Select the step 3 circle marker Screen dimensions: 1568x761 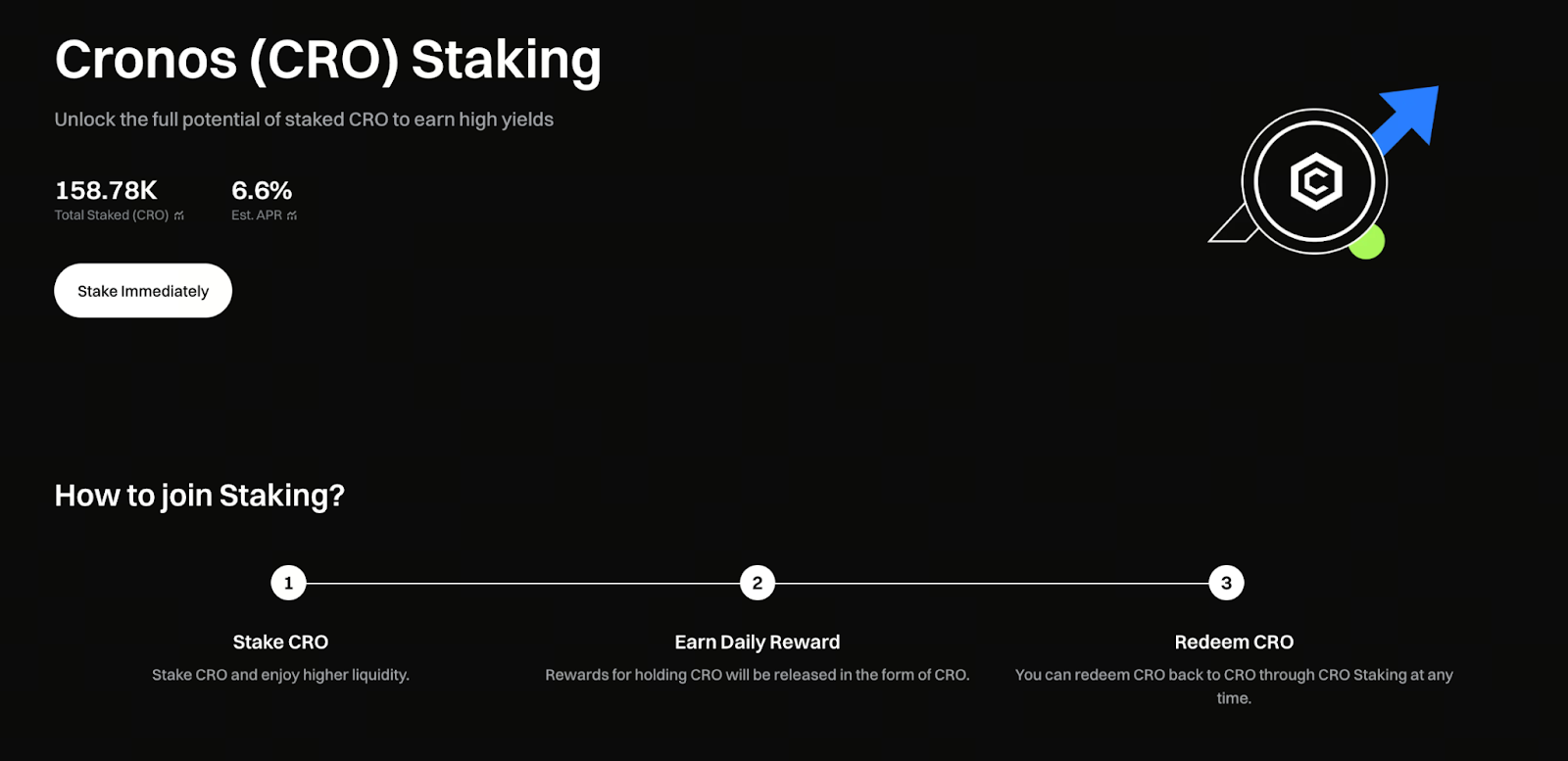point(1226,583)
